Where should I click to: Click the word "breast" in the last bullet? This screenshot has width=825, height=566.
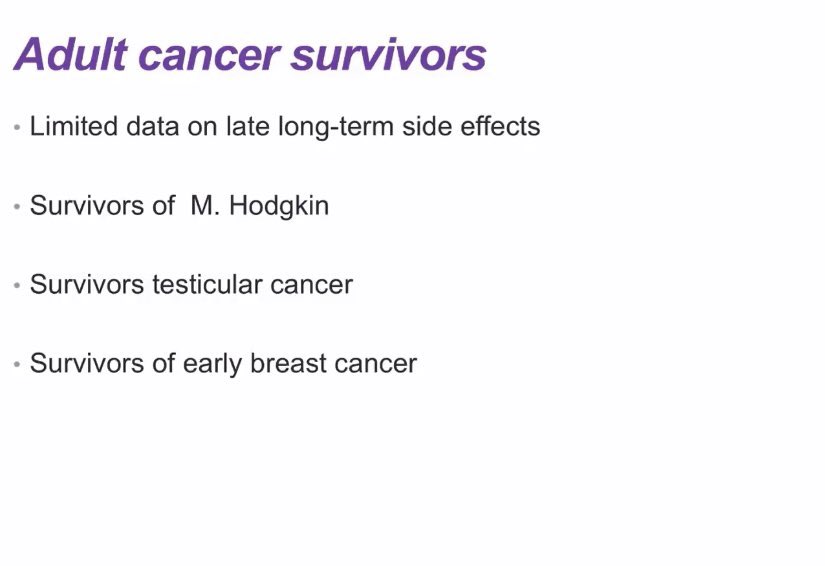click(x=288, y=363)
